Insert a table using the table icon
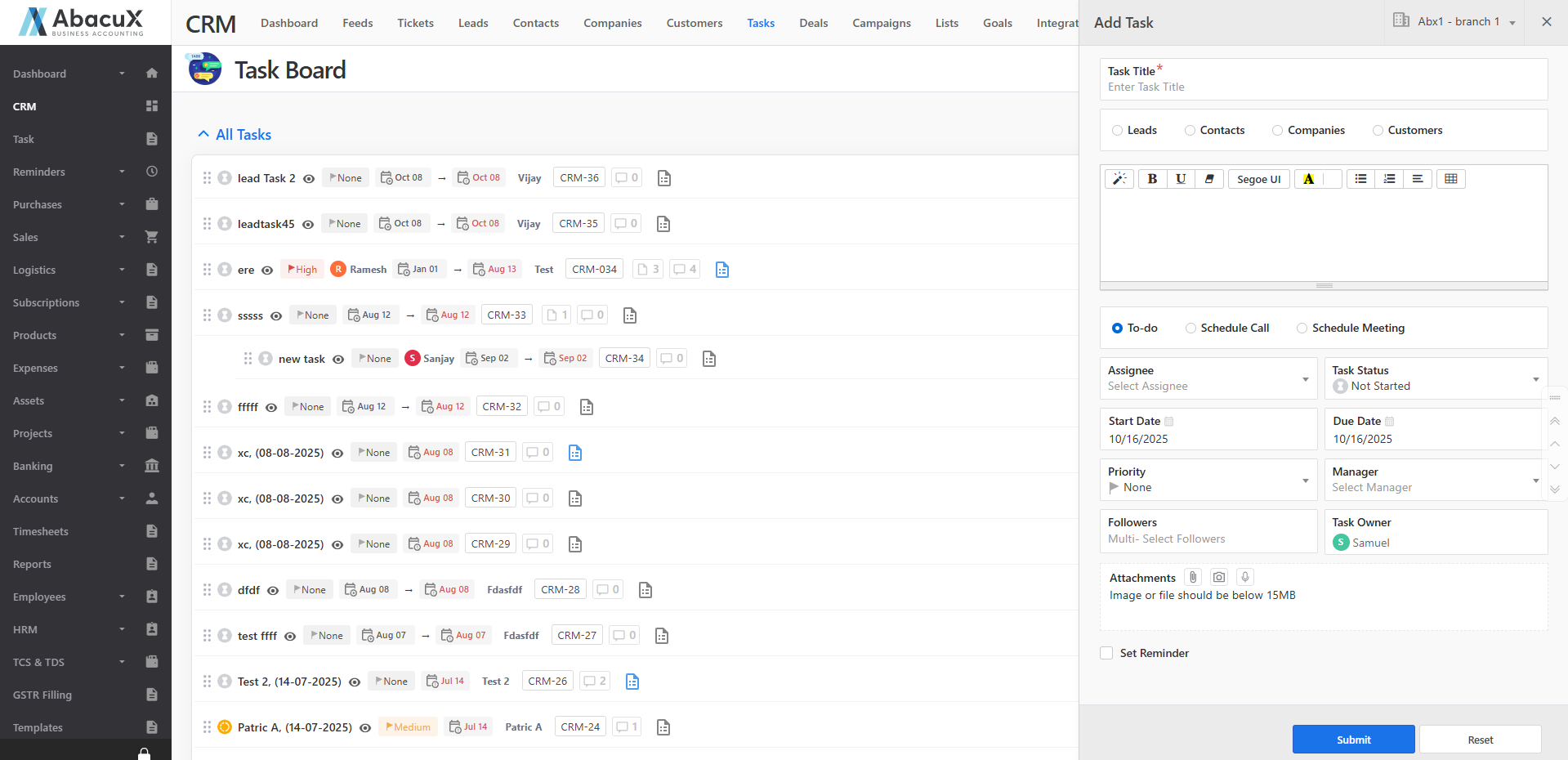This screenshot has height=760, width=1568. (x=1451, y=179)
